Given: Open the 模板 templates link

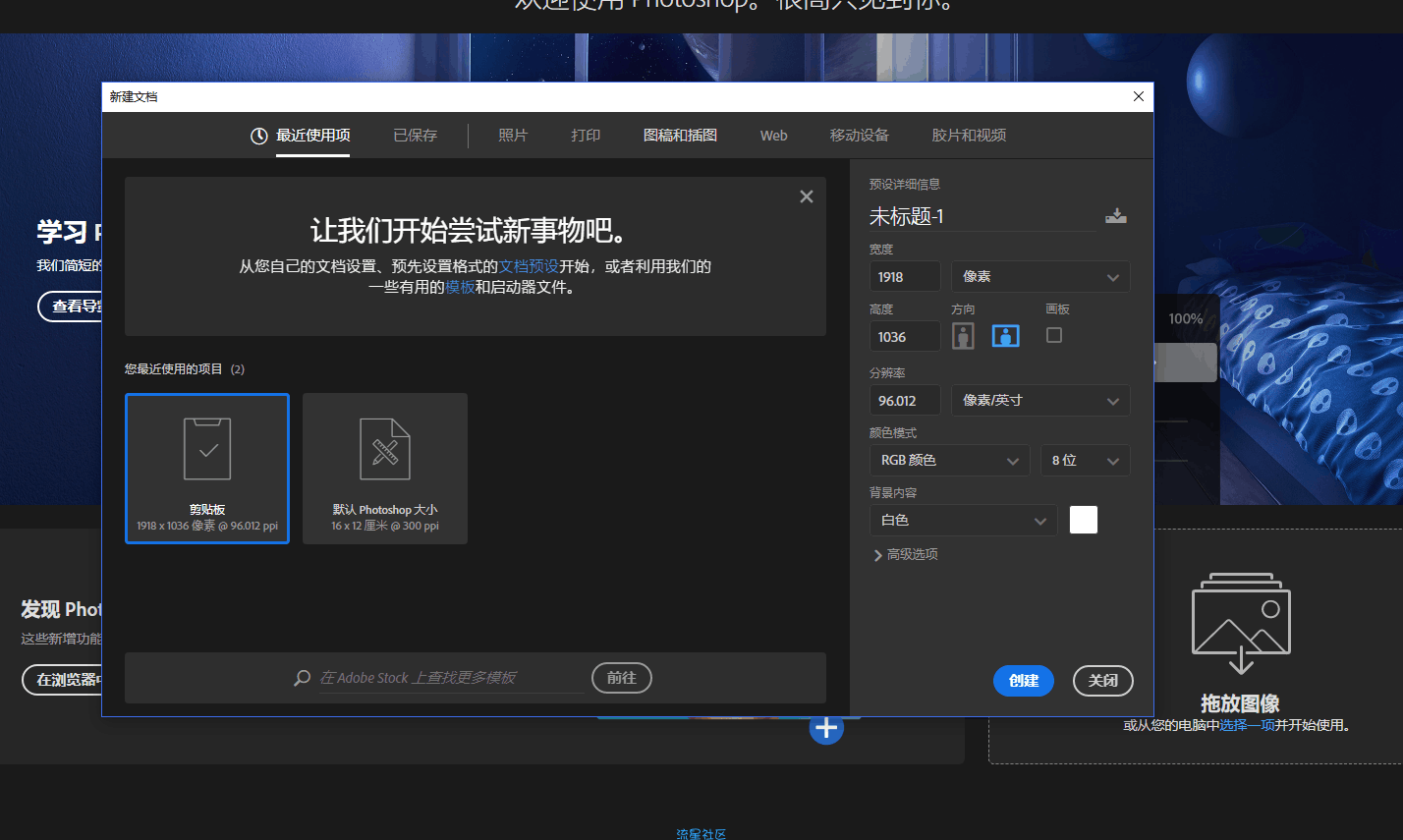Looking at the screenshot, I should pos(460,288).
